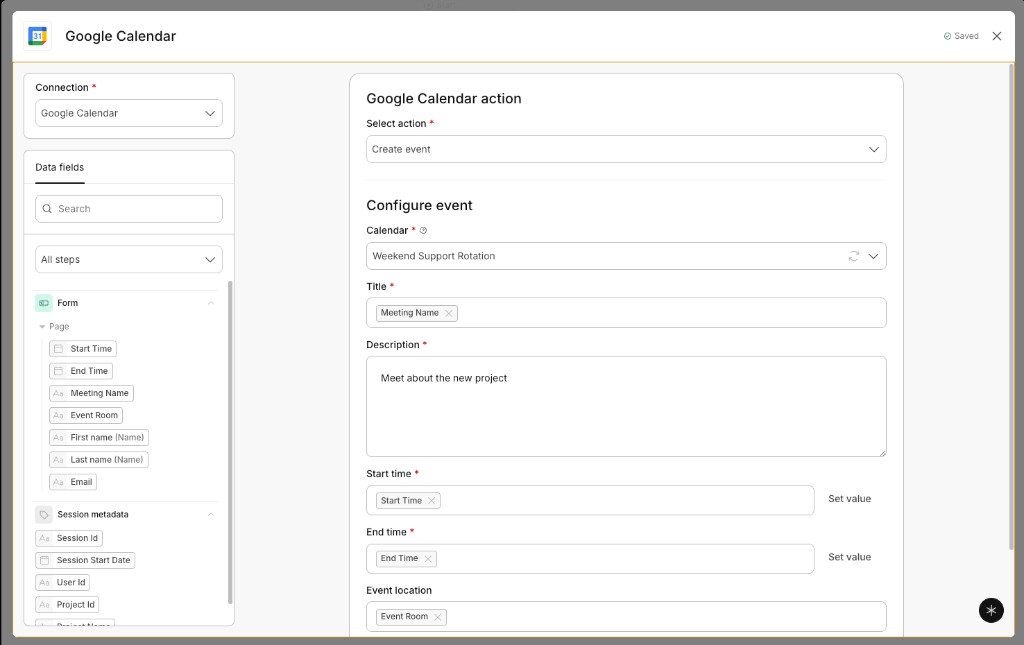Close the Google Calendar dialog
This screenshot has width=1024, height=645.
(997, 36)
